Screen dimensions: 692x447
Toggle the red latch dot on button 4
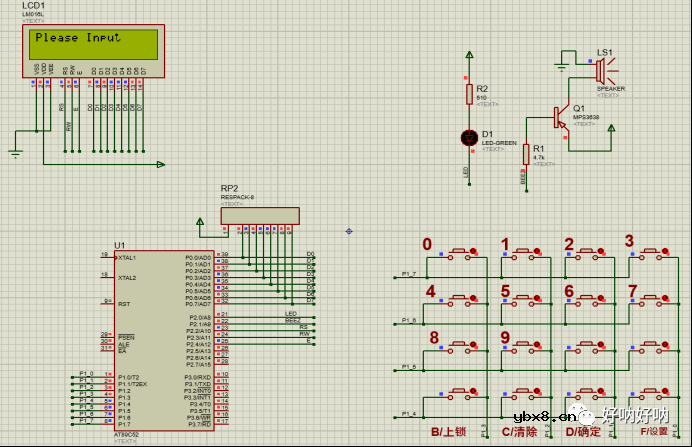pos(474,300)
